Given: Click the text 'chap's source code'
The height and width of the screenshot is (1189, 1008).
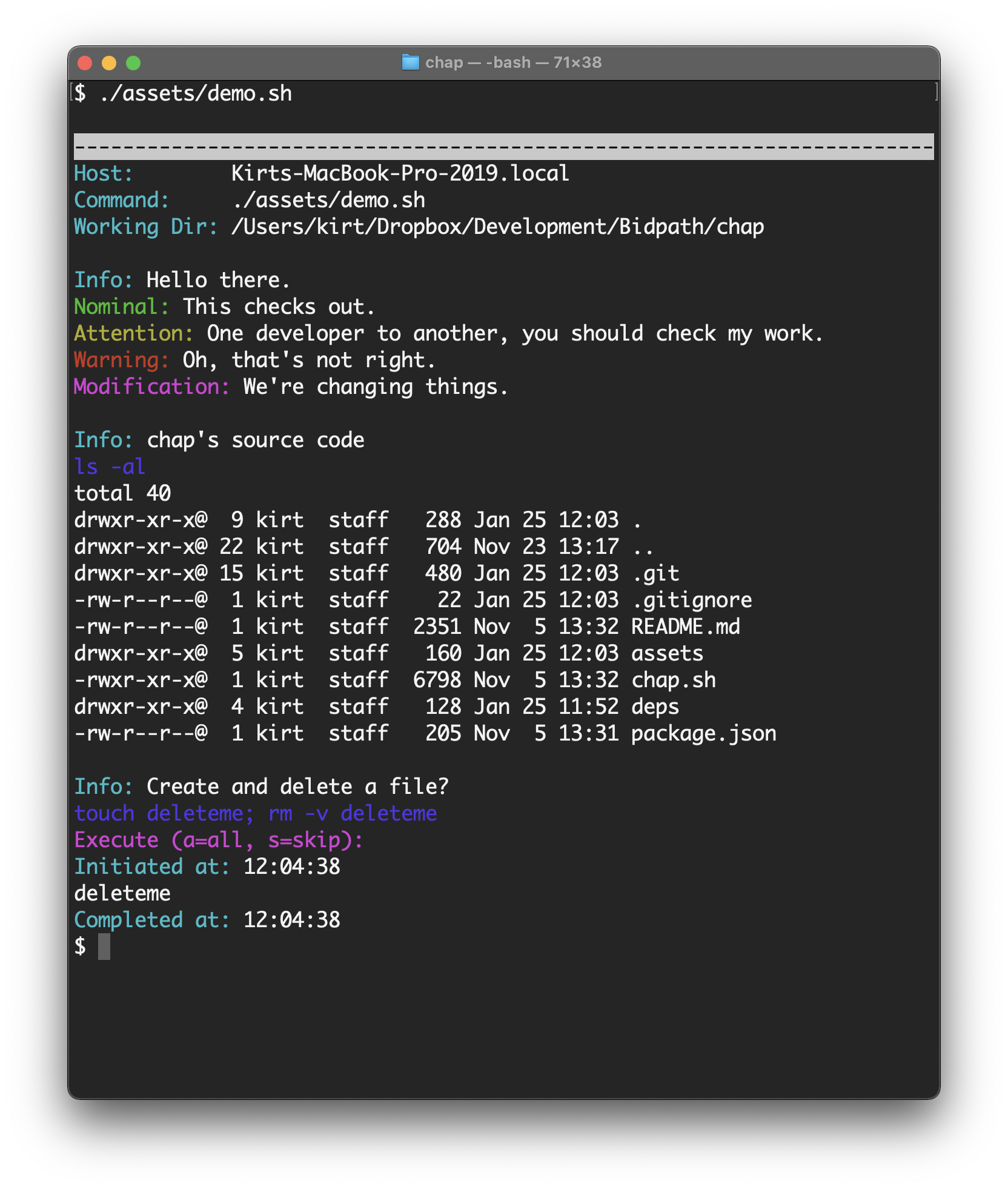Looking at the screenshot, I should coord(256,440).
